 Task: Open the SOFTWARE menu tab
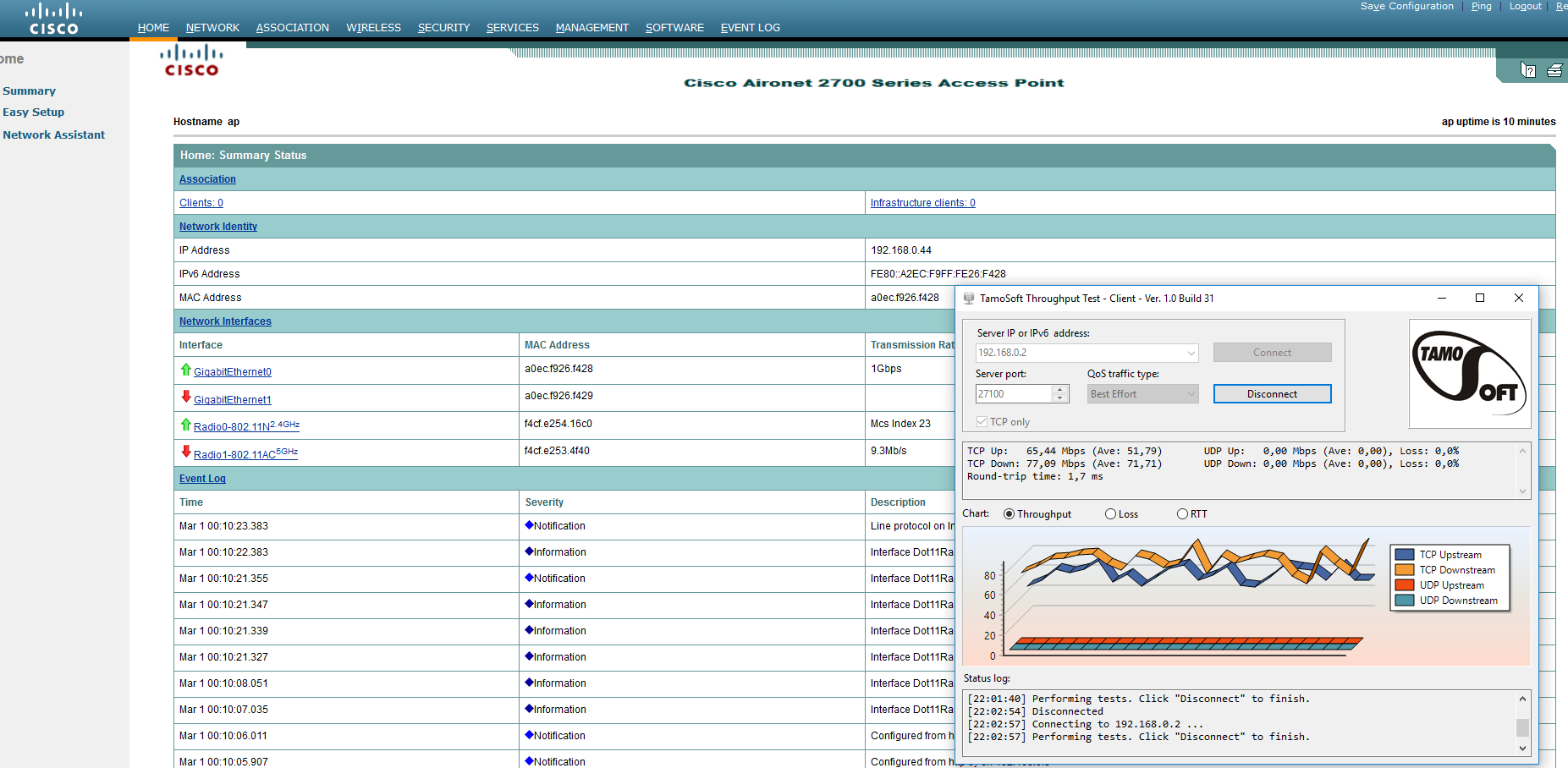(x=674, y=28)
